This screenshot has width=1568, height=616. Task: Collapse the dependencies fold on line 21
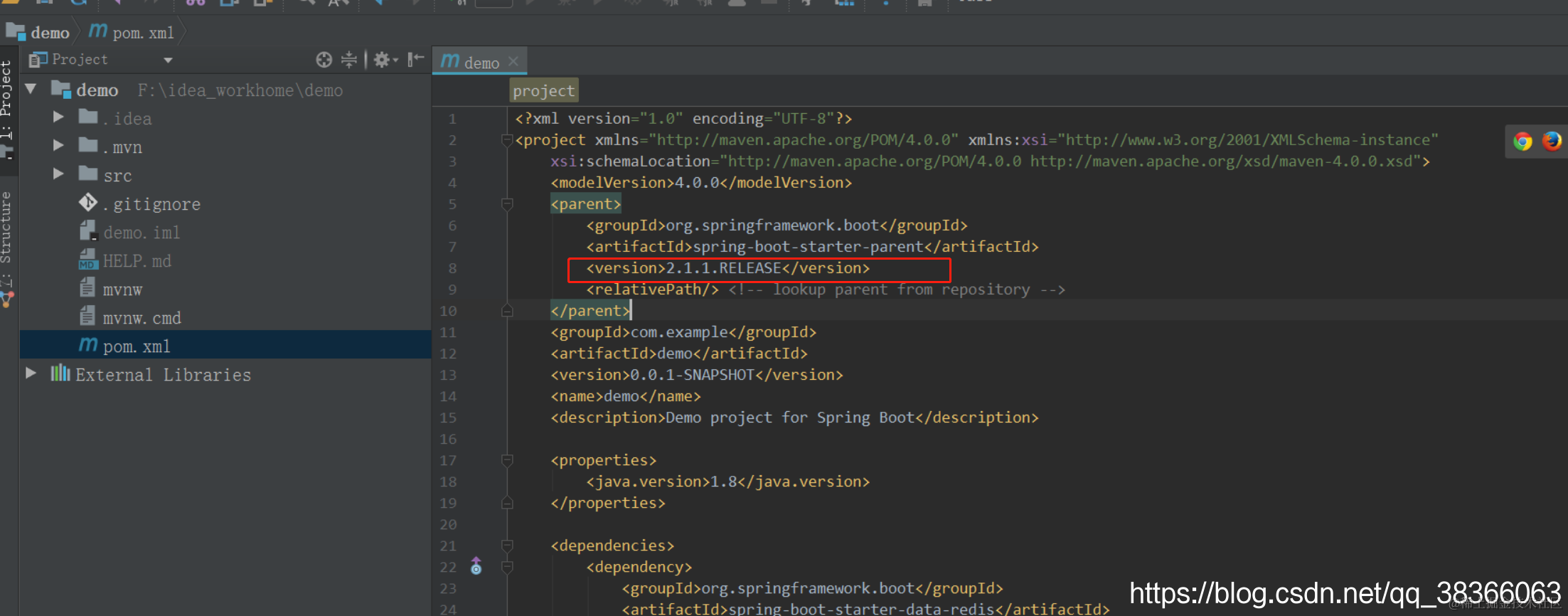coord(507,546)
